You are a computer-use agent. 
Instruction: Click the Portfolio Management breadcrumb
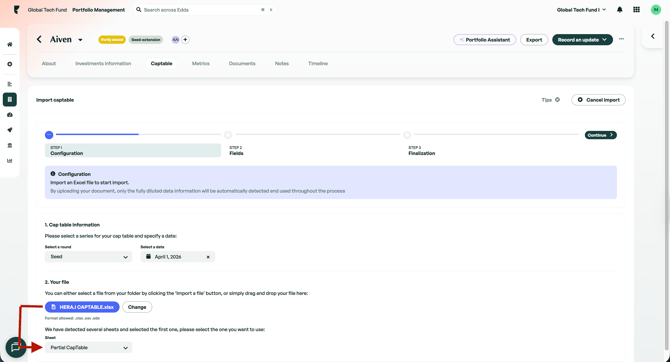click(x=99, y=9)
